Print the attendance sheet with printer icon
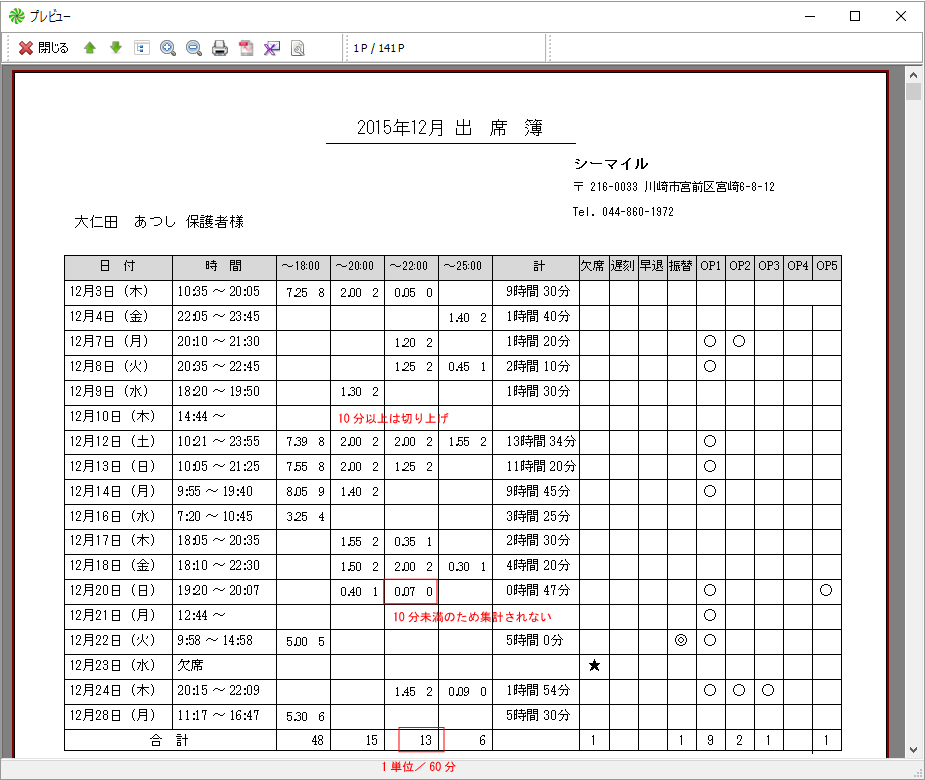This screenshot has height=780, width=925. coord(220,48)
